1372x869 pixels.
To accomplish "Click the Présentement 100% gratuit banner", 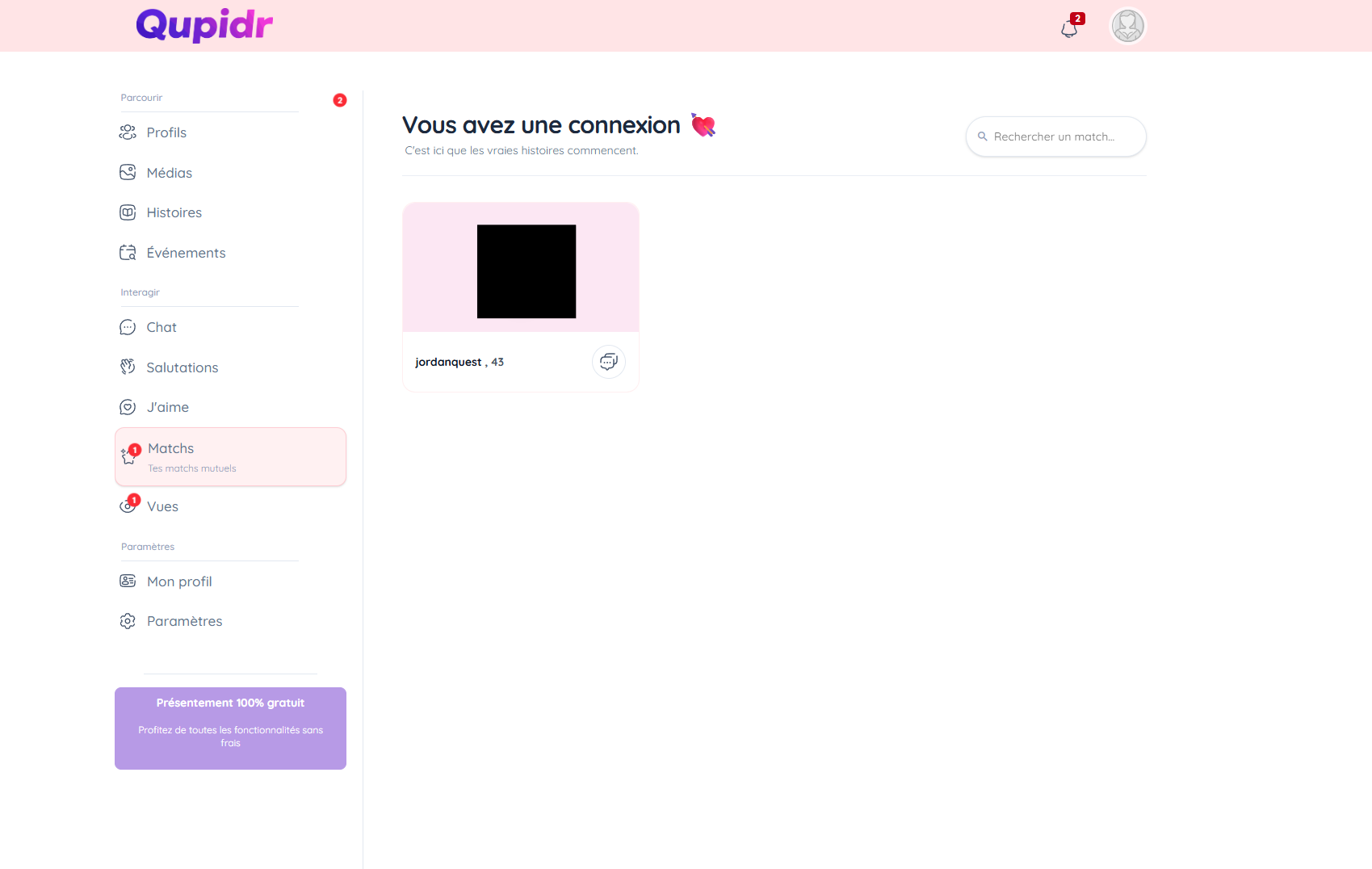I will point(230,728).
